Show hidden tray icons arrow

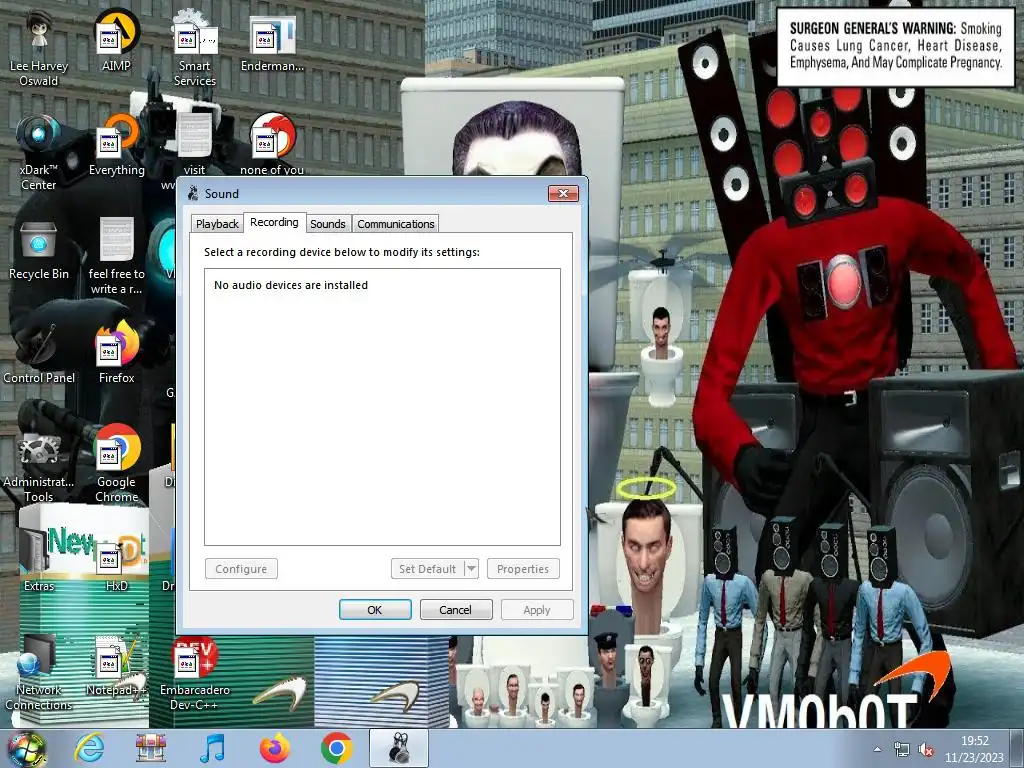click(x=877, y=750)
